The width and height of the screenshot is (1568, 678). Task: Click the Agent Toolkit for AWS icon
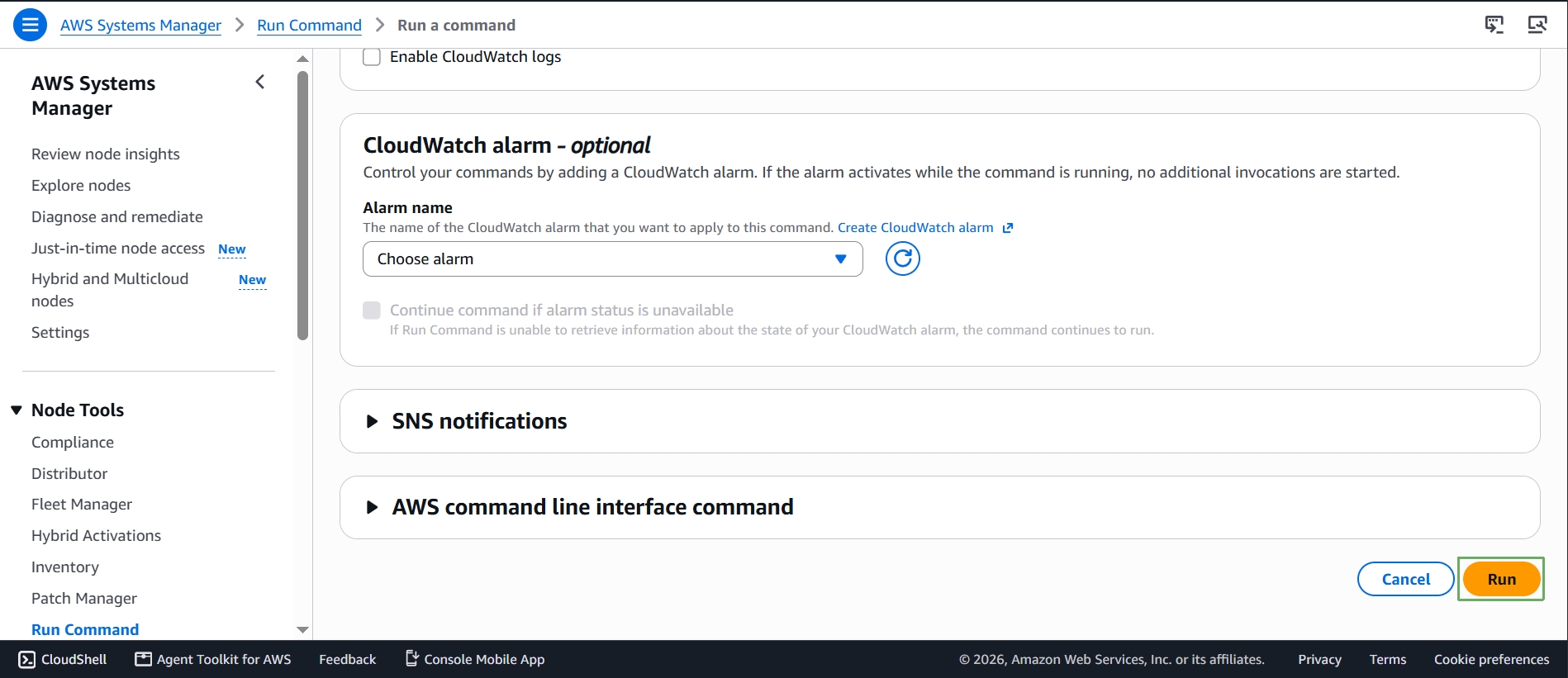pyautogui.click(x=144, y=659)
